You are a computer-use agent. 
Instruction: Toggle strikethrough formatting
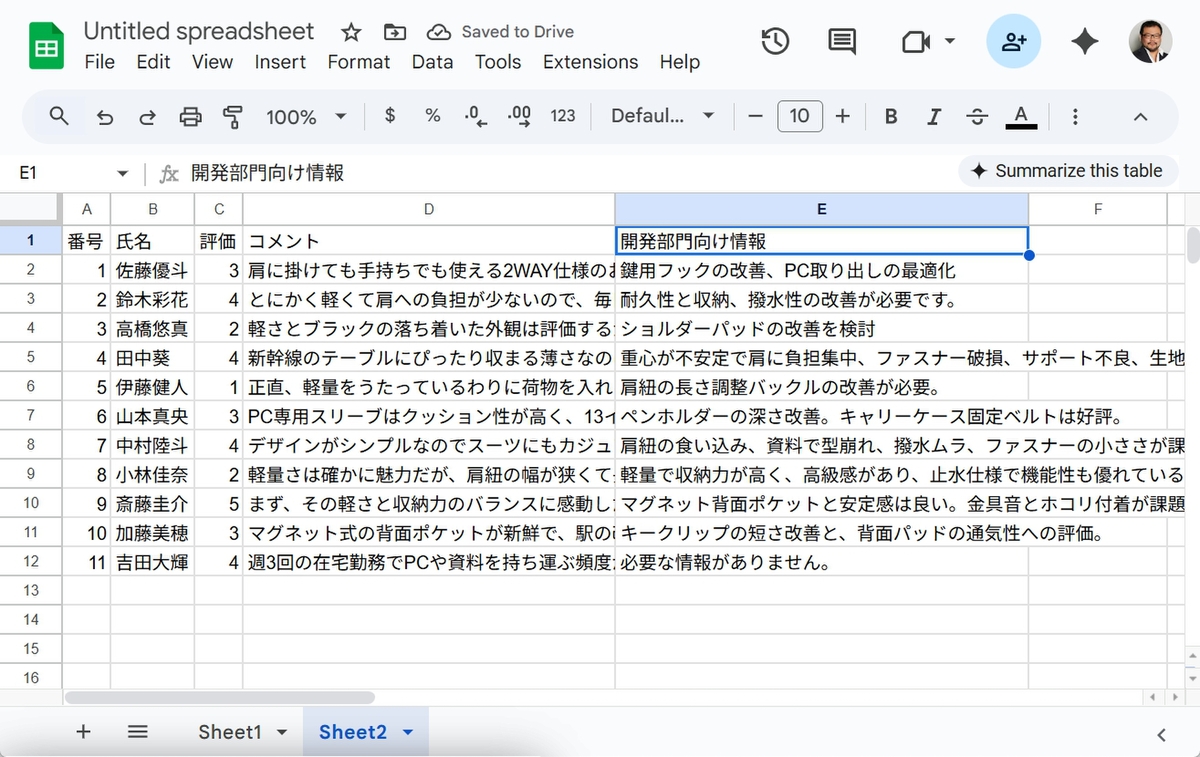pos(977,117)
